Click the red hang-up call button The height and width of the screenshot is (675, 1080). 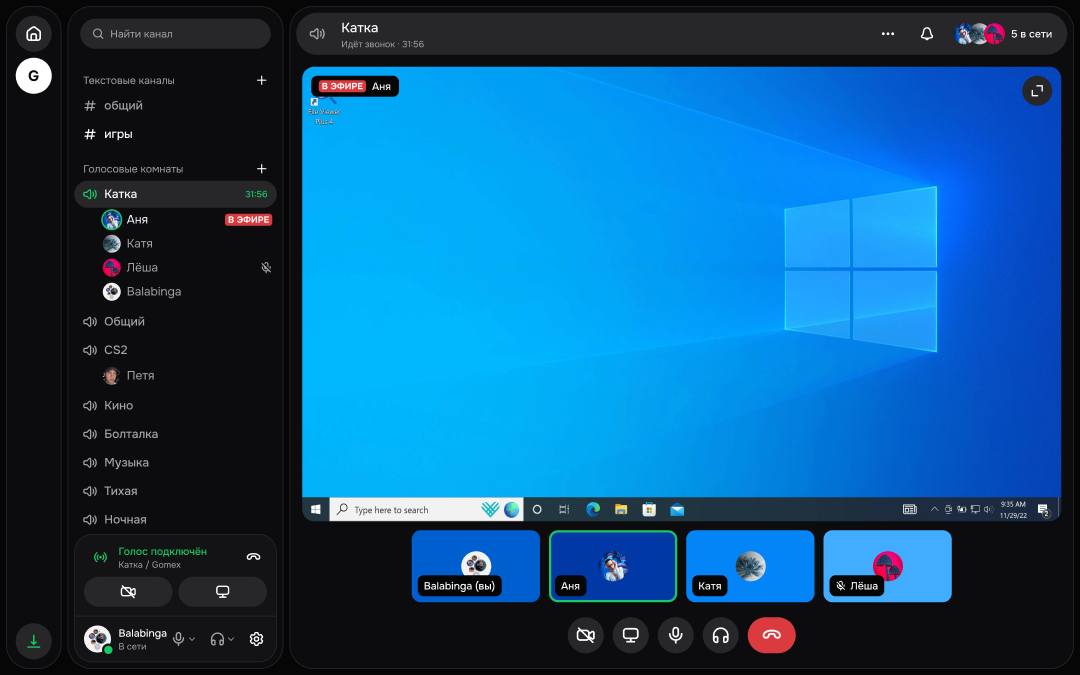coord(771,635)
